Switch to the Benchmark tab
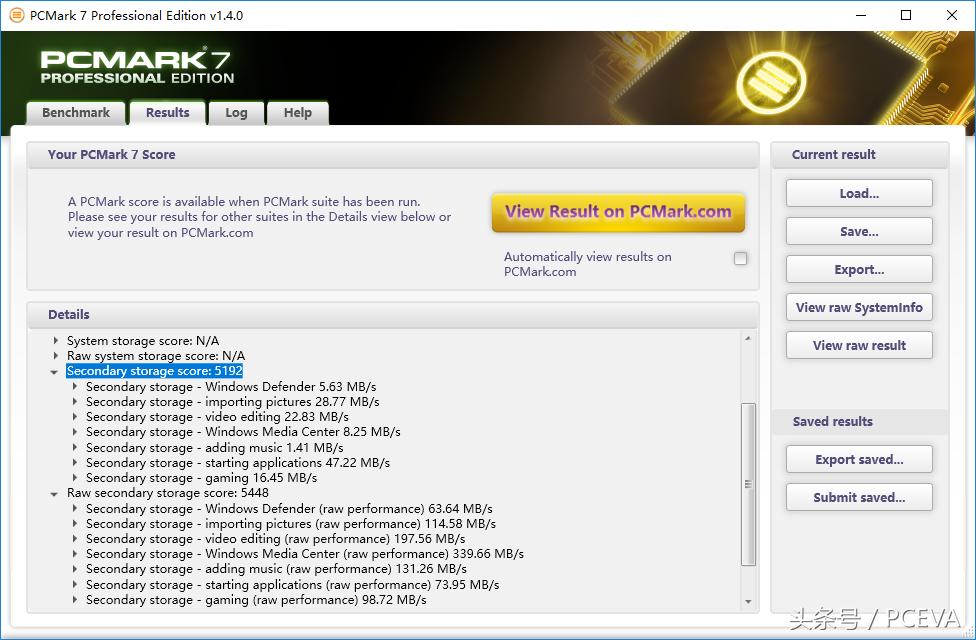 (x=75, y=113)
